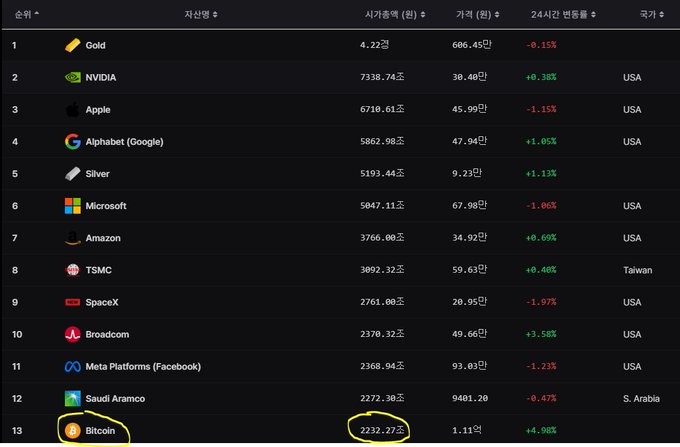This screenshot has width=680, height=447.
Task: Click the Saudi Aramco logo icon
Action: (x=72, y=398)
